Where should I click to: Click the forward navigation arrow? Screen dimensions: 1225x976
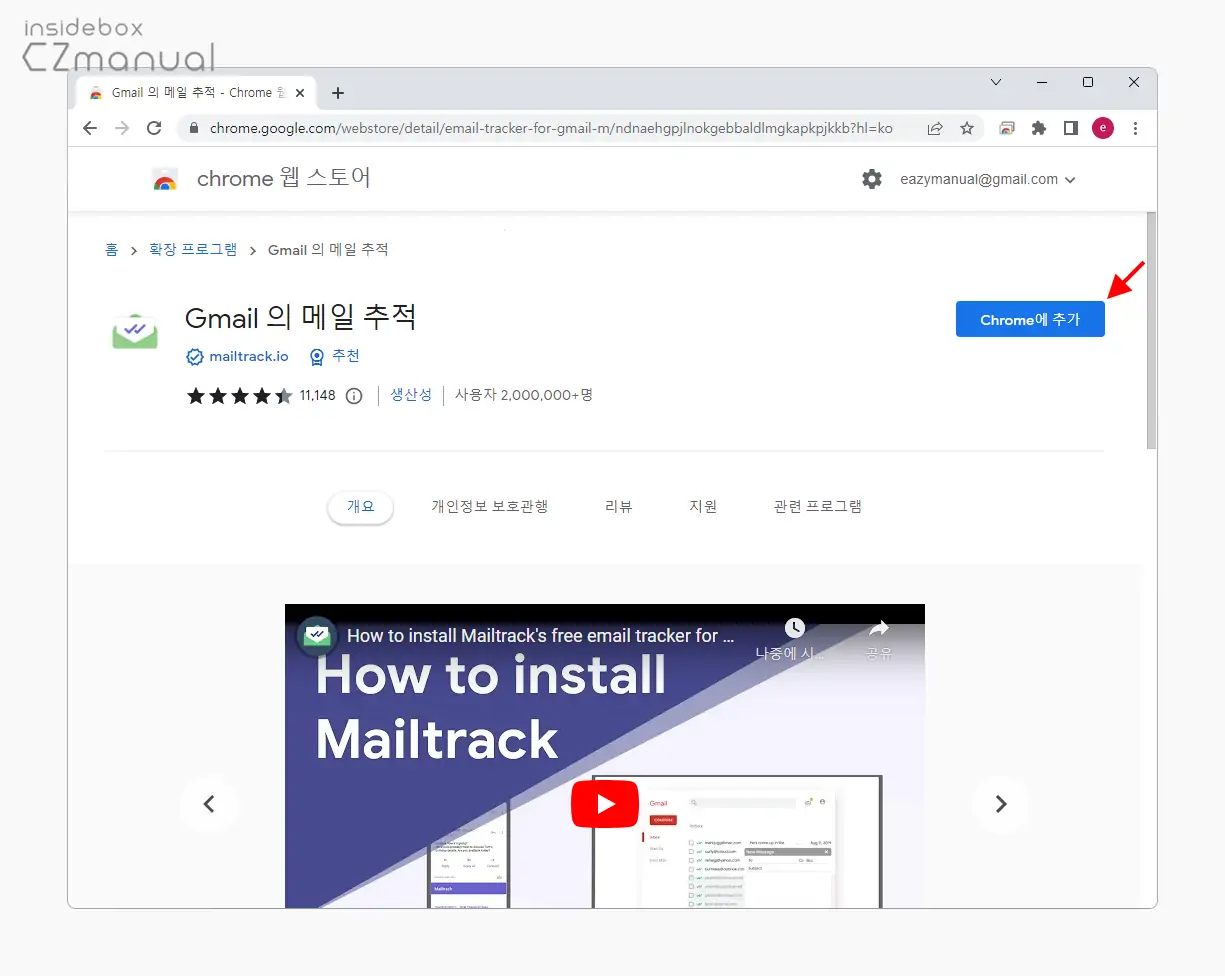(x=122, y=128)
